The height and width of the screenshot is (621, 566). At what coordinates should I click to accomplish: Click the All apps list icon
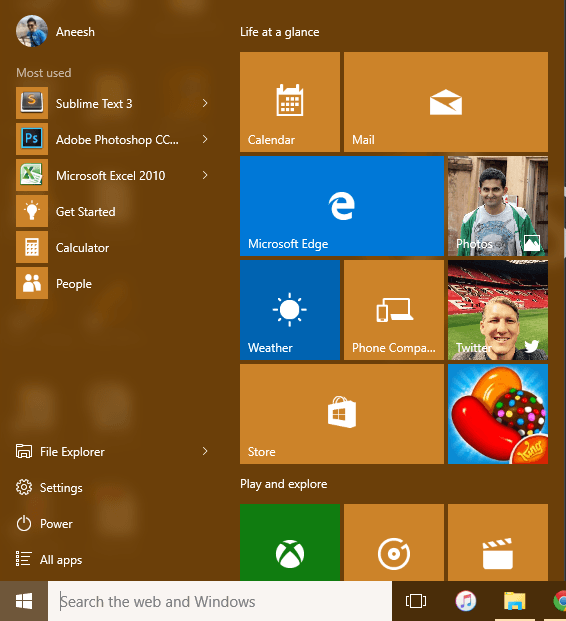coord(23,559)
